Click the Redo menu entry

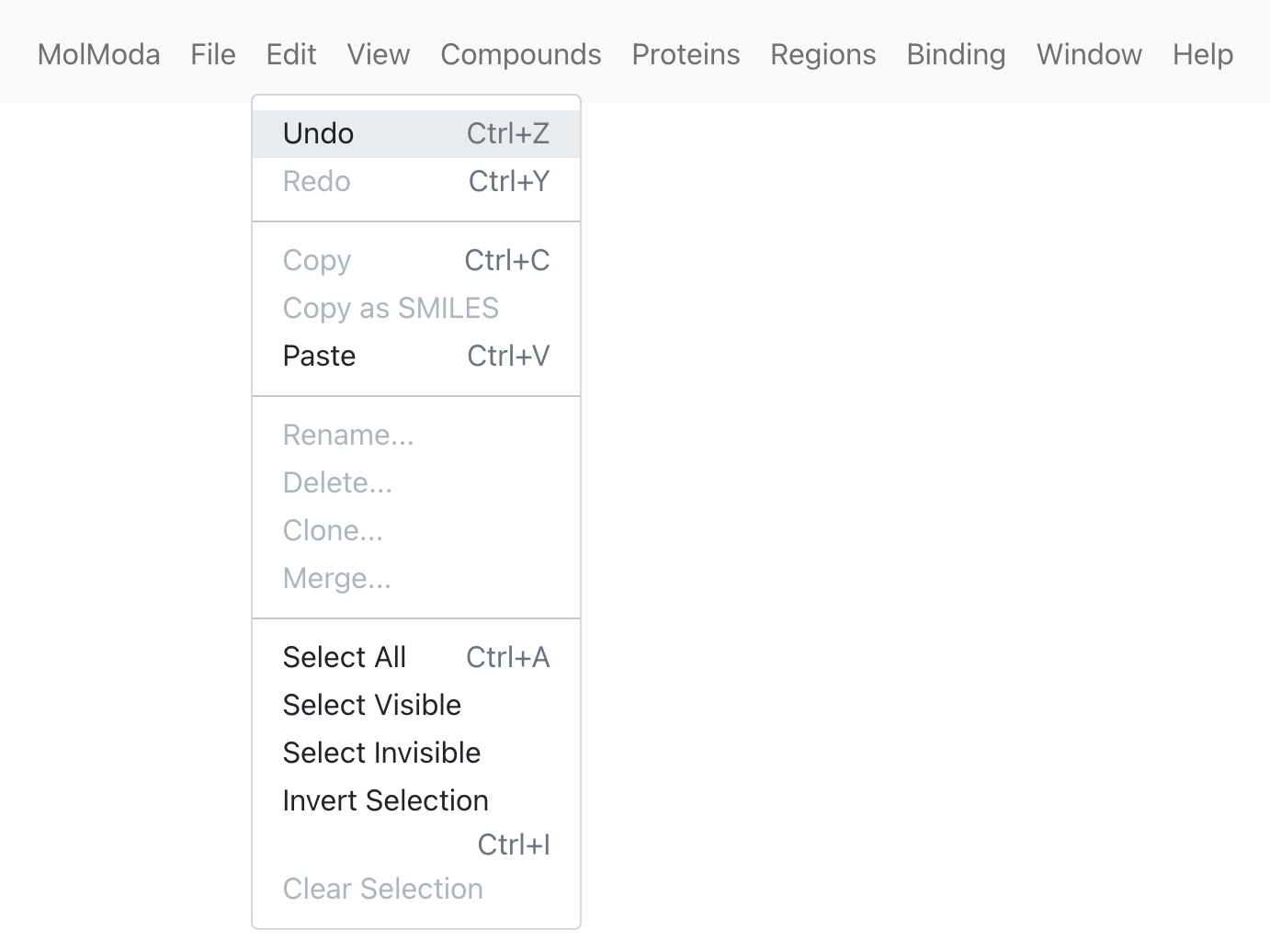click(416, 182)
